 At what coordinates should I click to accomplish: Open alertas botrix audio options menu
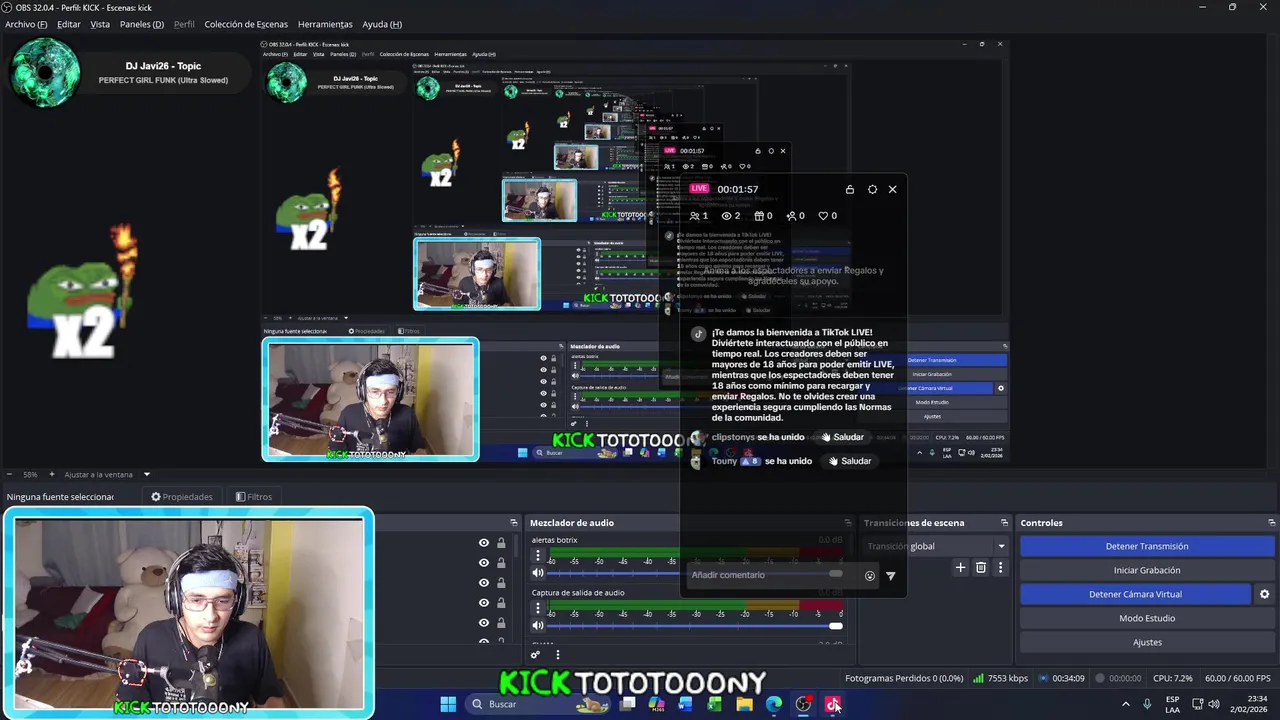point(538,555)
